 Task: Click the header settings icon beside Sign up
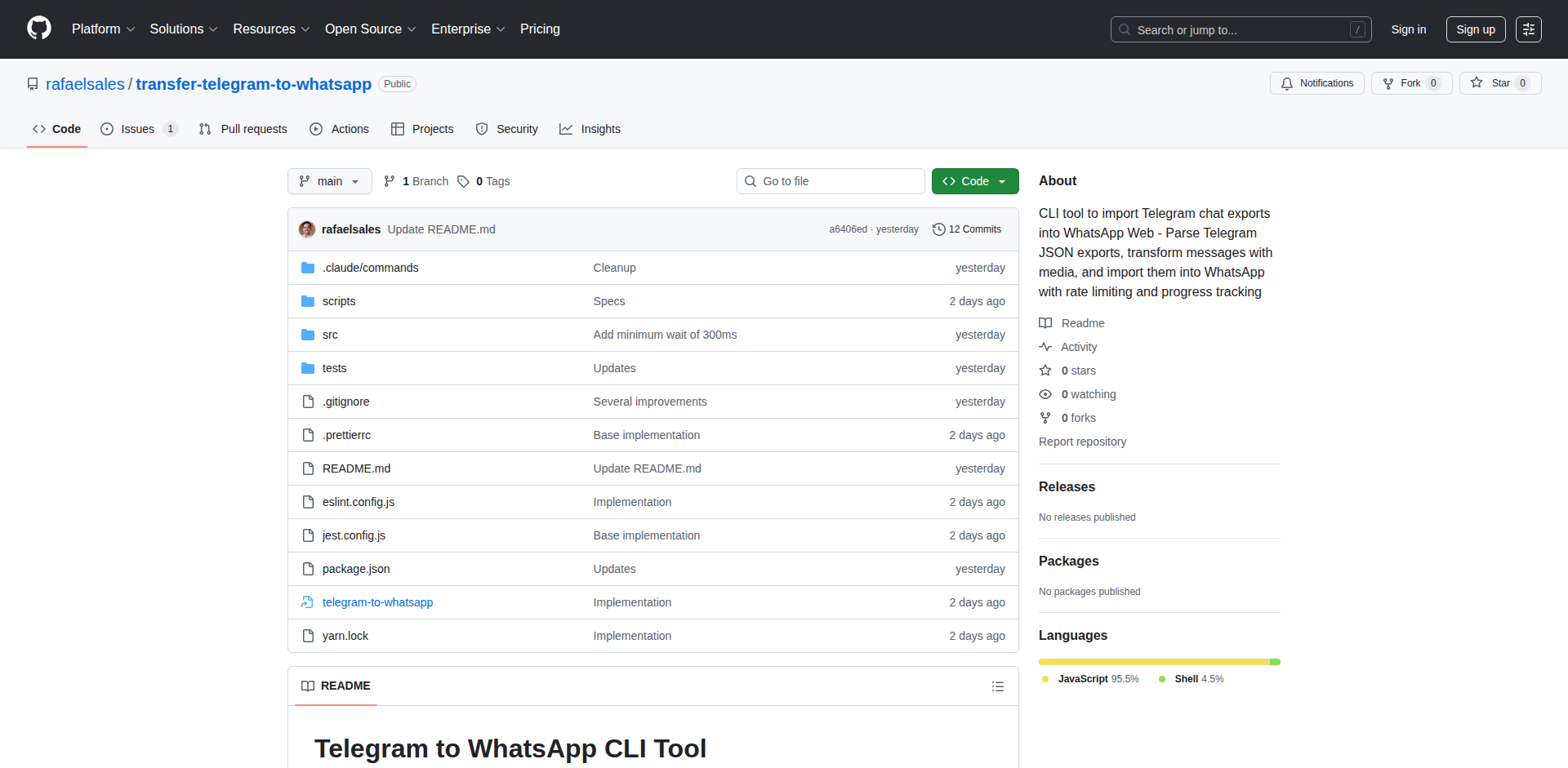[x=1529, y=29]
